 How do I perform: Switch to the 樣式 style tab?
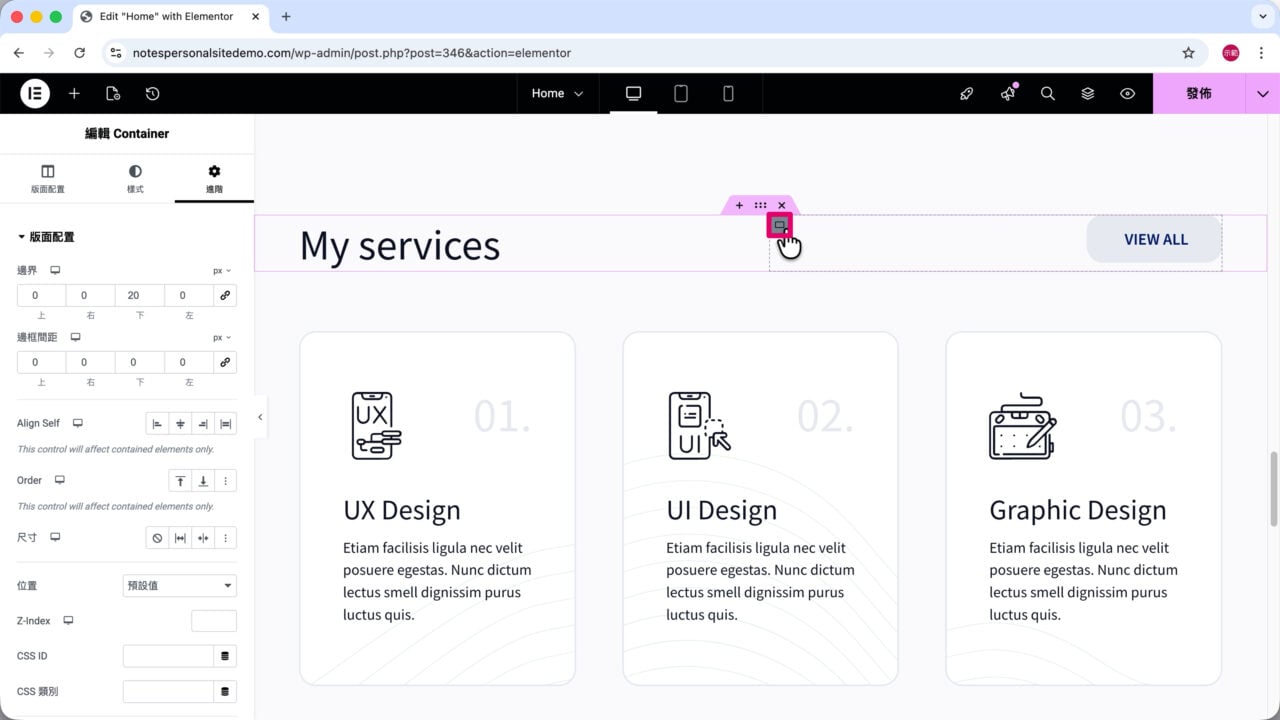(x=135, y=179)
